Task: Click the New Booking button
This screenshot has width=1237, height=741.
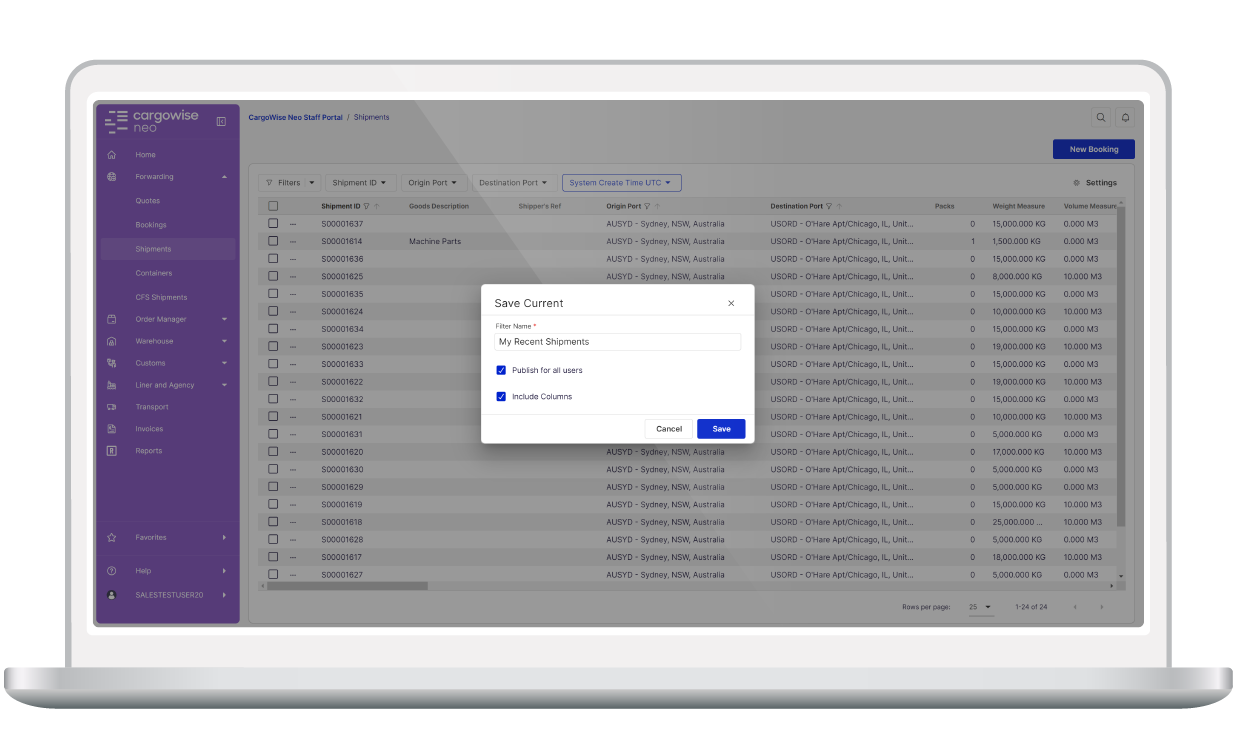Action: pos(1094,149)
